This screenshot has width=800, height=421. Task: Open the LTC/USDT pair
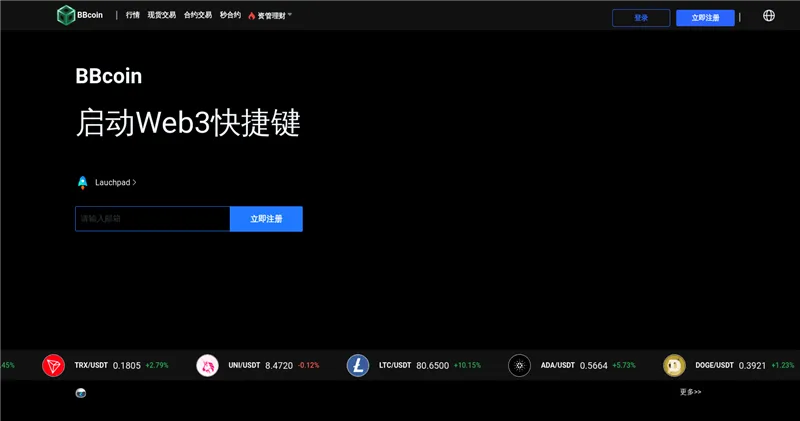395,365
